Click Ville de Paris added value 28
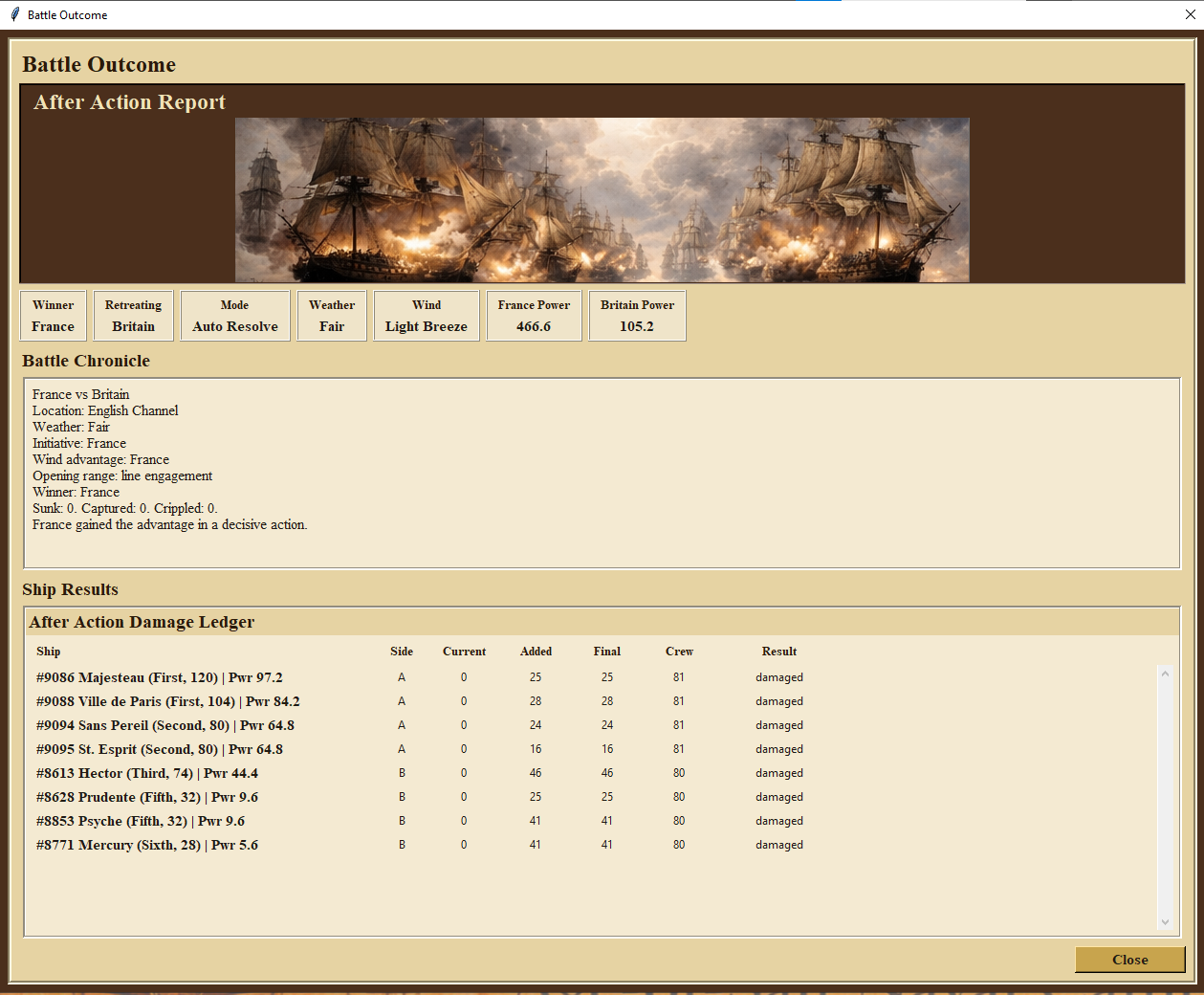 (x=536, y=701)
